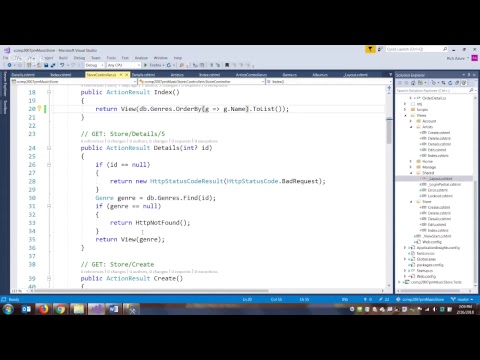Collapse the Details method outline on line 24
The image size is (480, 360).
tap(49, 148)
